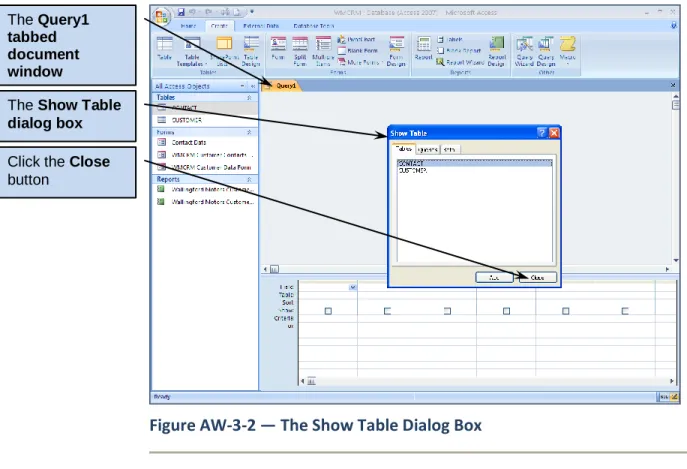Screen dimensions: 687x469
Task: Open the All Access Objects dropdown arrow
Action: coord(242,86)
